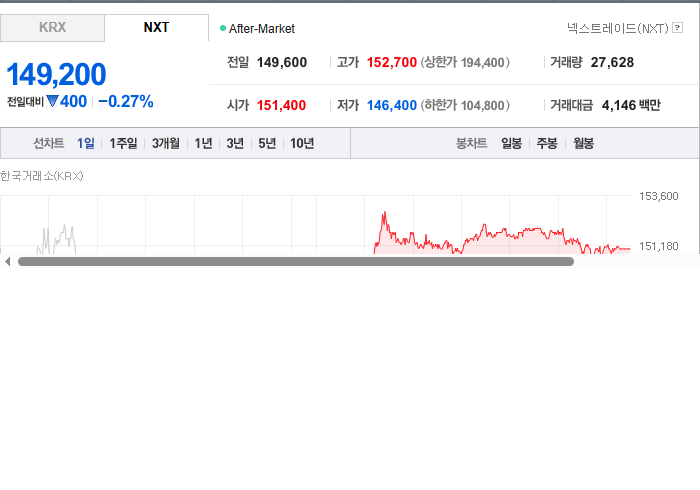The width and height of the screenshot is (700, 490).
Task: Click the 상한가 194,400 text
Action: tap(465, 62)
